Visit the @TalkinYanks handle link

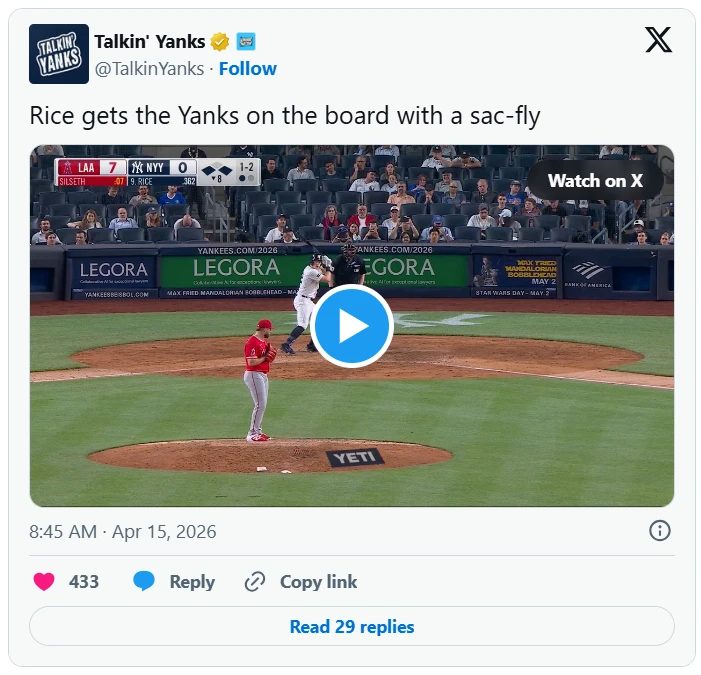[x=150, y=69]
